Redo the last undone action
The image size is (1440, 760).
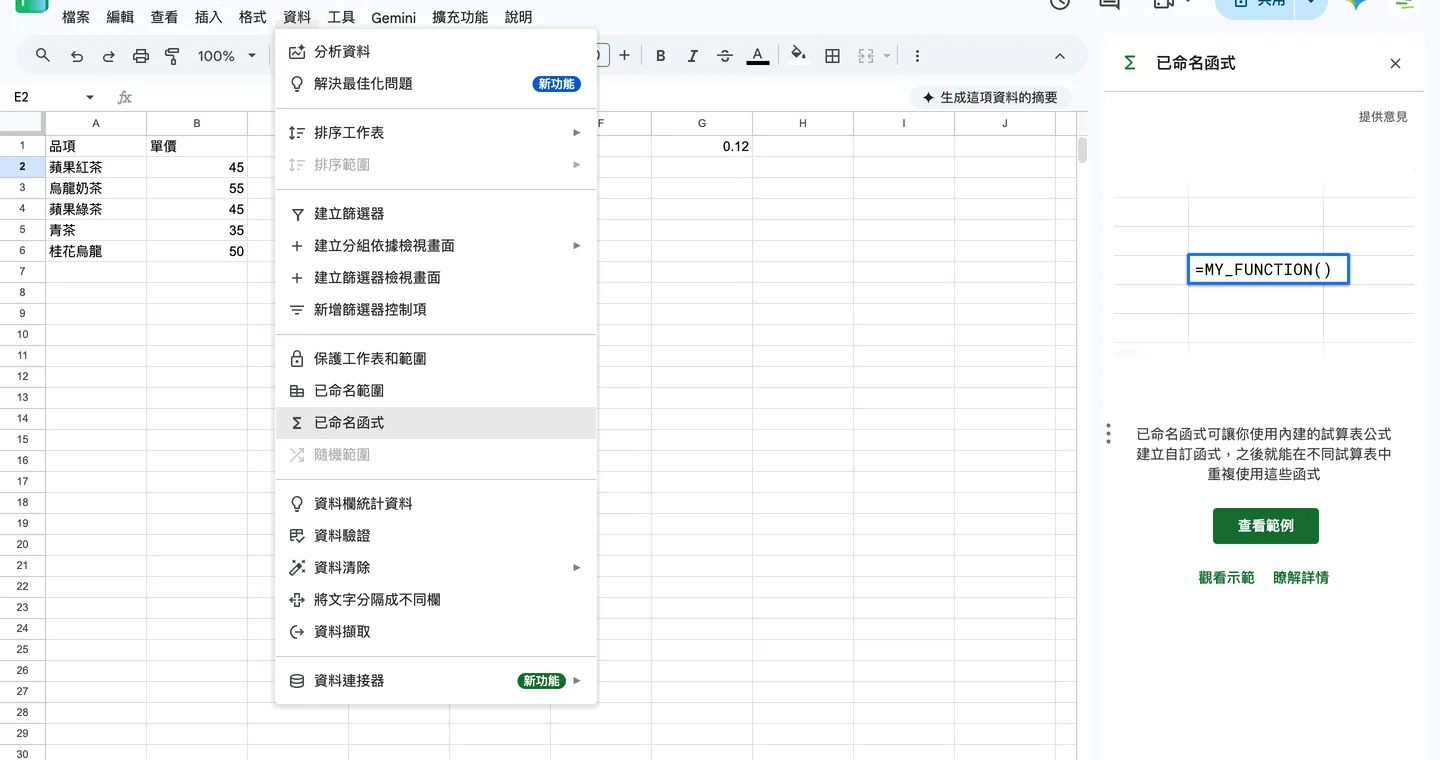pyautogui.click(x=108, y=56)
